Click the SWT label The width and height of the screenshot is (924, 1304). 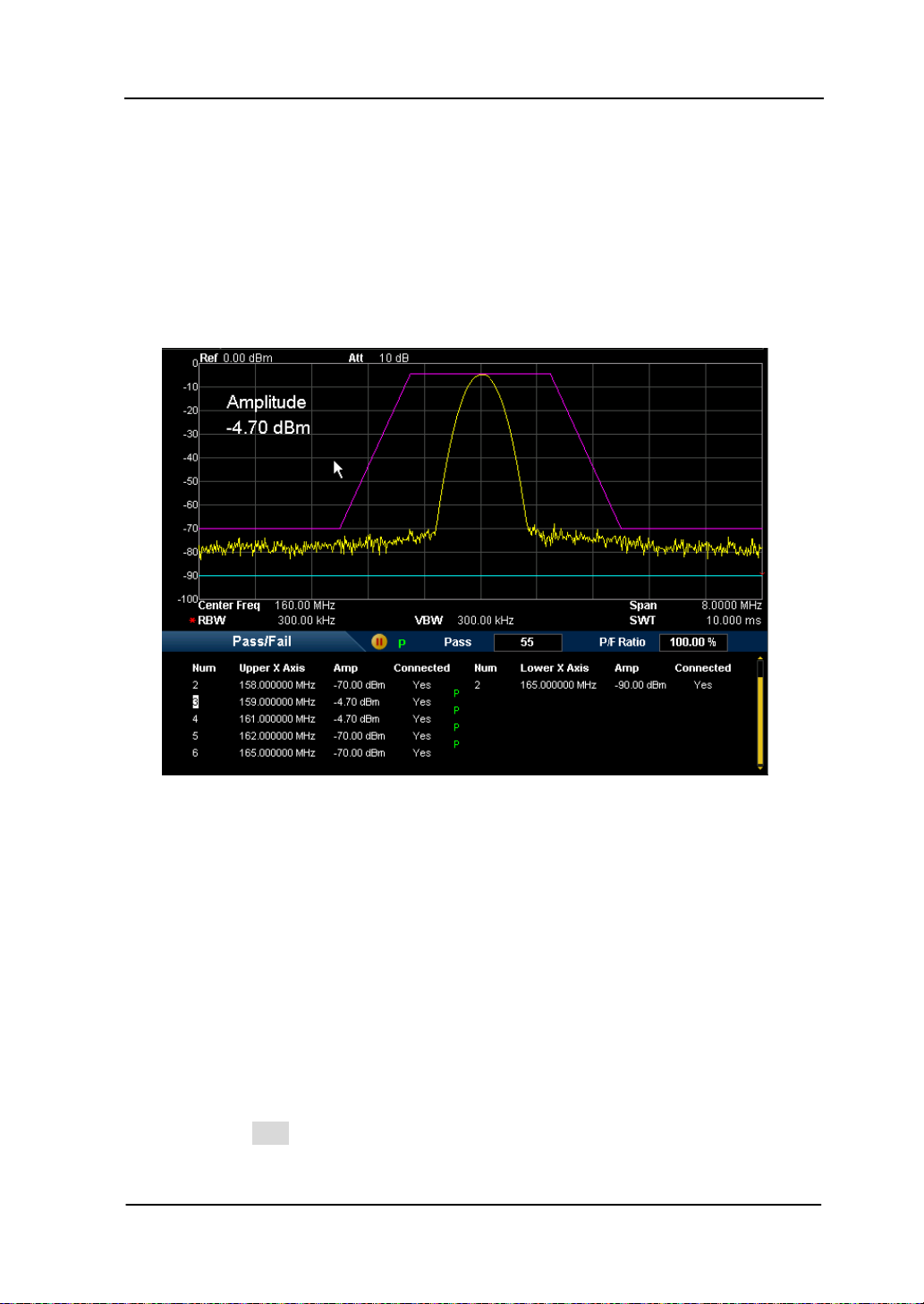(642, 621)
